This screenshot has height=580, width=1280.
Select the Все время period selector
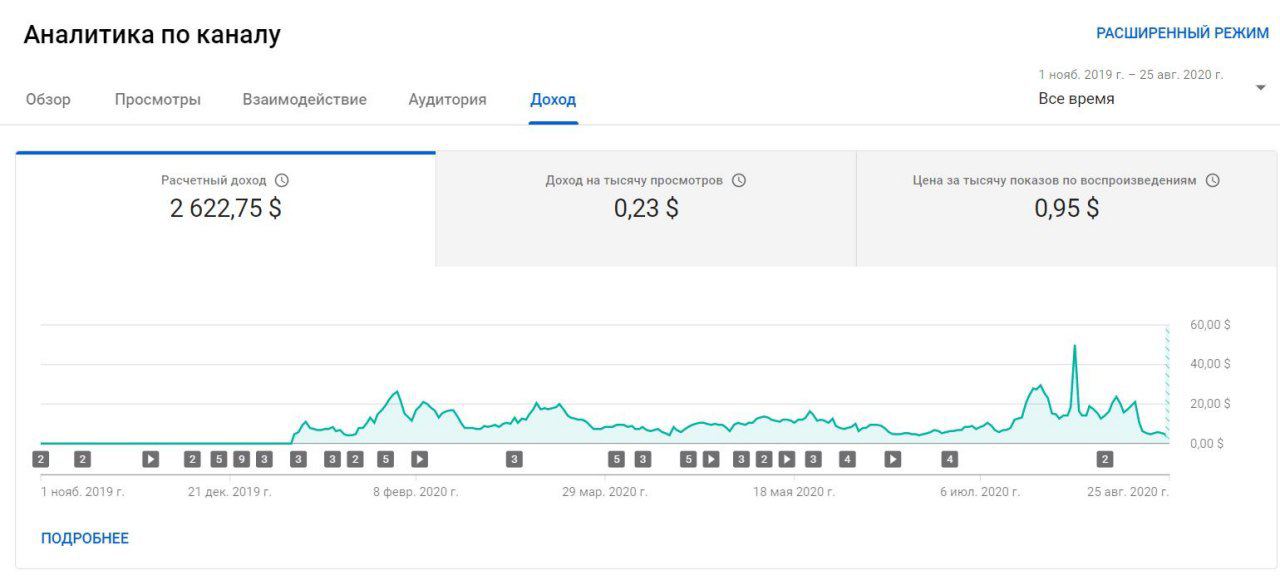click(x=1076, y=99)
